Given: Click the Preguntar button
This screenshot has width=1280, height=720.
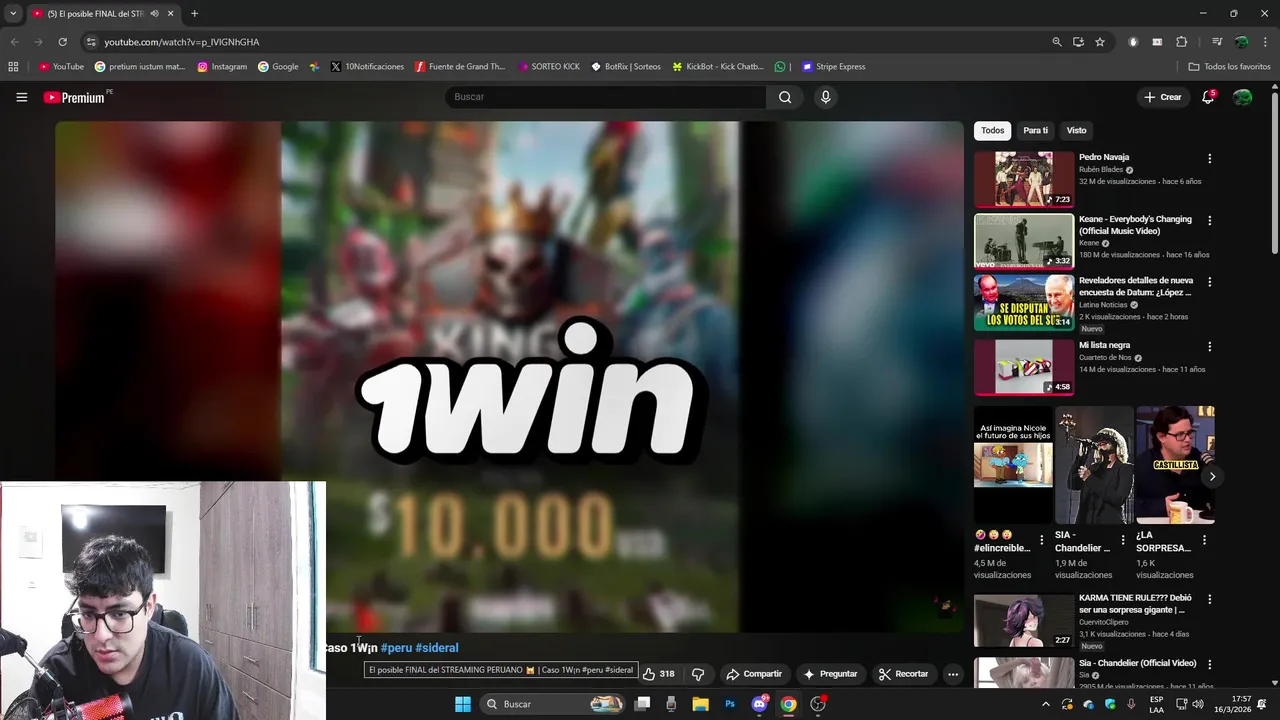Looking at the screenshot, I should point(830,674).
